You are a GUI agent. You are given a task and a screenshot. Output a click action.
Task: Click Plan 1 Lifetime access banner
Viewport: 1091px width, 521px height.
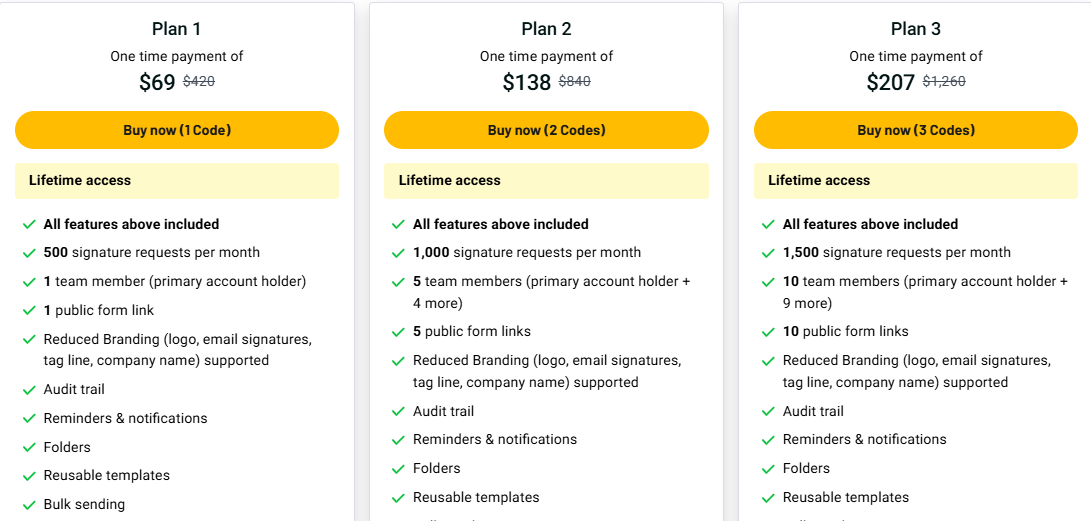coord(177,181)
